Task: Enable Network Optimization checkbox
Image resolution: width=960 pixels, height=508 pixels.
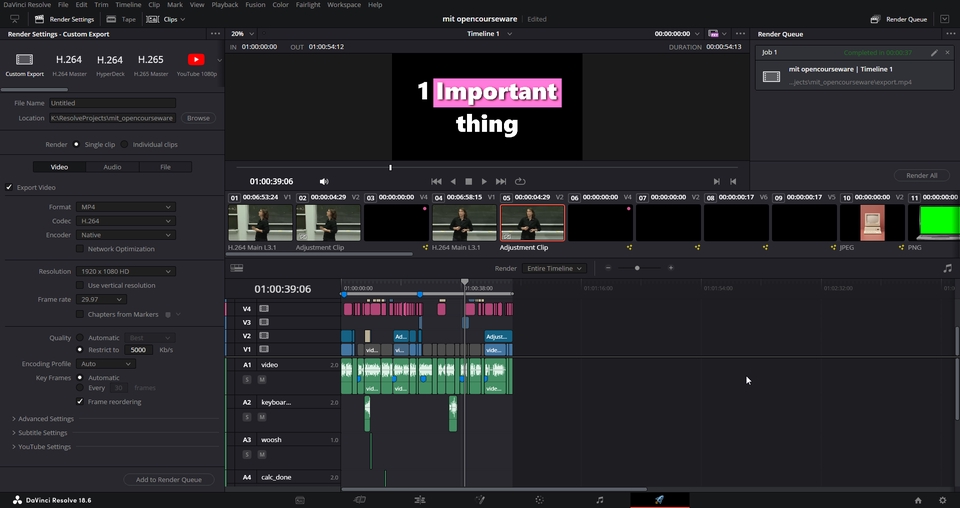Action: click(x=80, y=248)
